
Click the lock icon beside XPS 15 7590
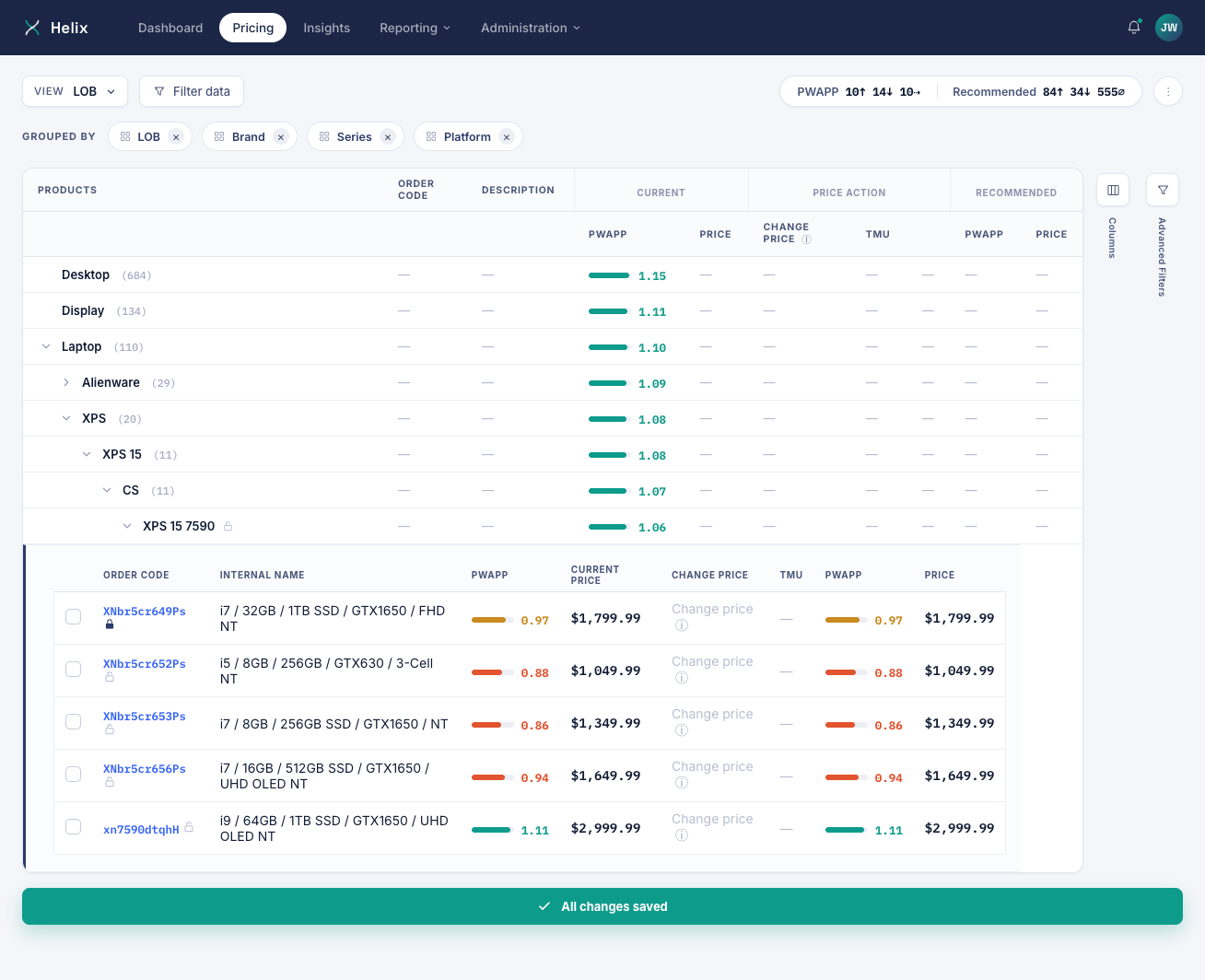point(228,526)
